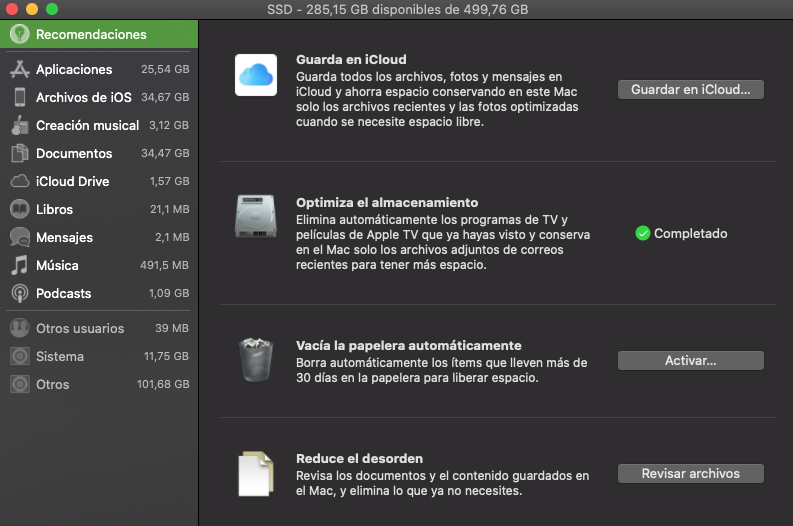Click the Música note icon

pos(20,265)
